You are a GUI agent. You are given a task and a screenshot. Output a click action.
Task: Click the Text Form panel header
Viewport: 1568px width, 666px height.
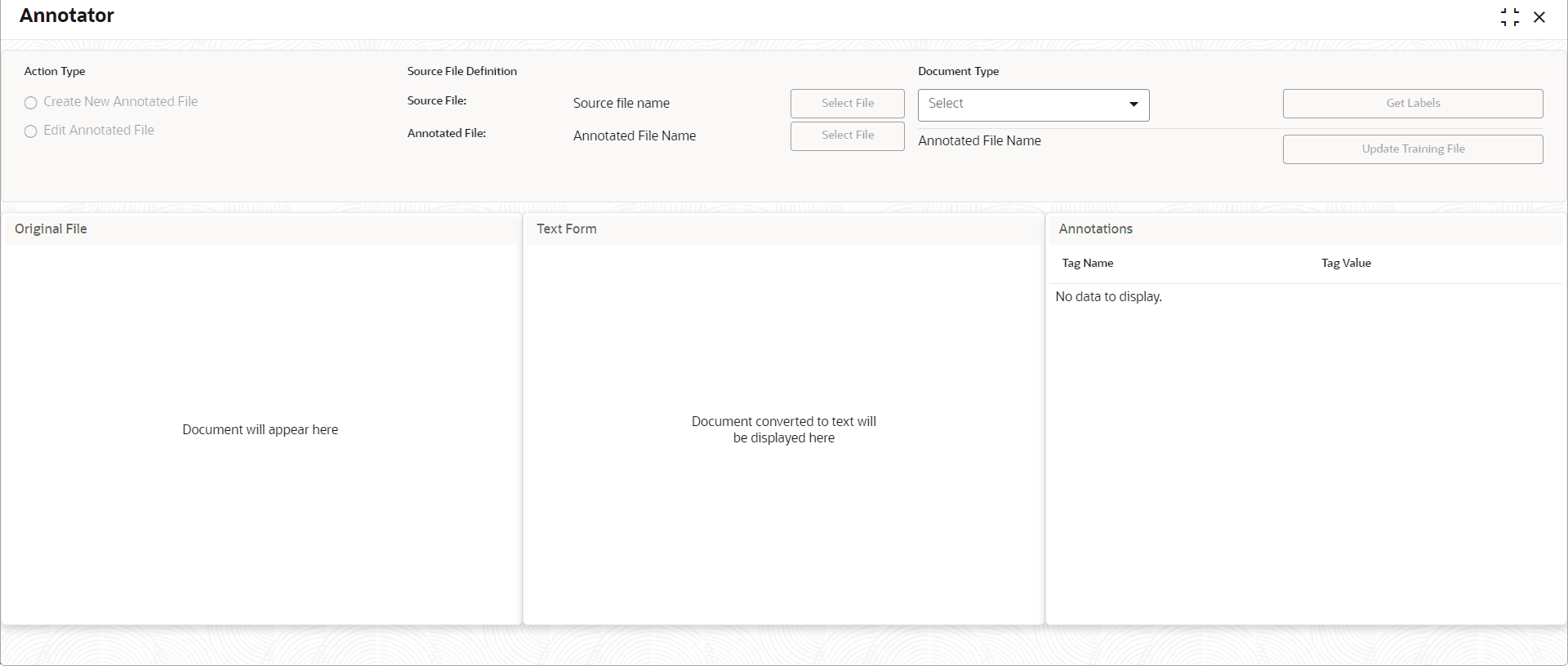coord(784,229)
